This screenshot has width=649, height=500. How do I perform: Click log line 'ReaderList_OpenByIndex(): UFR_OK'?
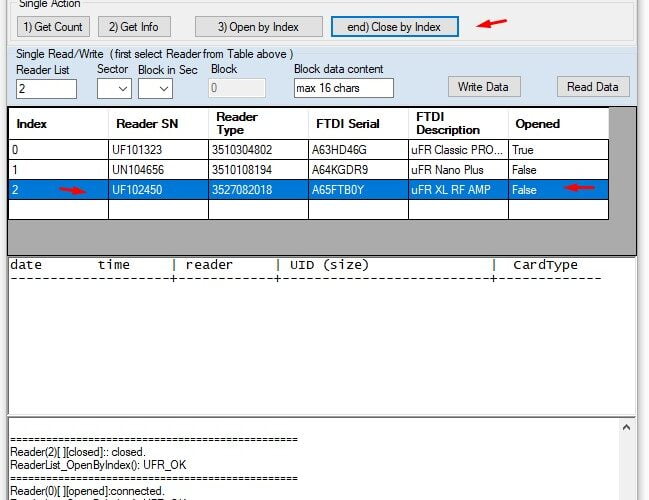[x=98, y=465]
